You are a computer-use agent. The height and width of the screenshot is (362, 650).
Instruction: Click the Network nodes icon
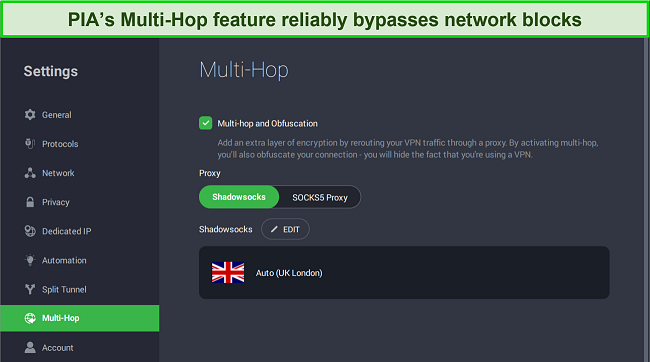point(30,173)
